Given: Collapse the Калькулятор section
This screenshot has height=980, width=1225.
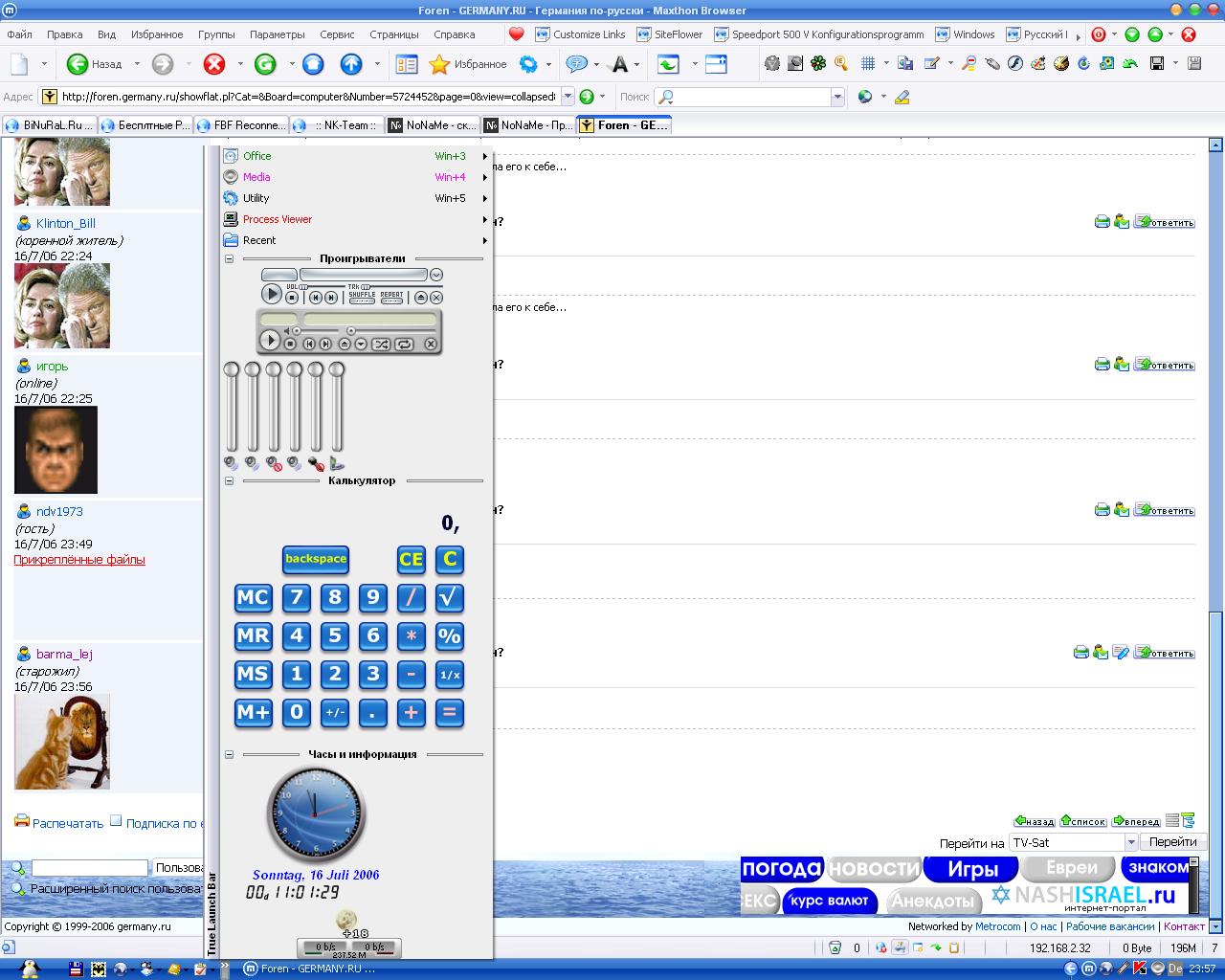Looking at the screenshot, I should point(229,480).
